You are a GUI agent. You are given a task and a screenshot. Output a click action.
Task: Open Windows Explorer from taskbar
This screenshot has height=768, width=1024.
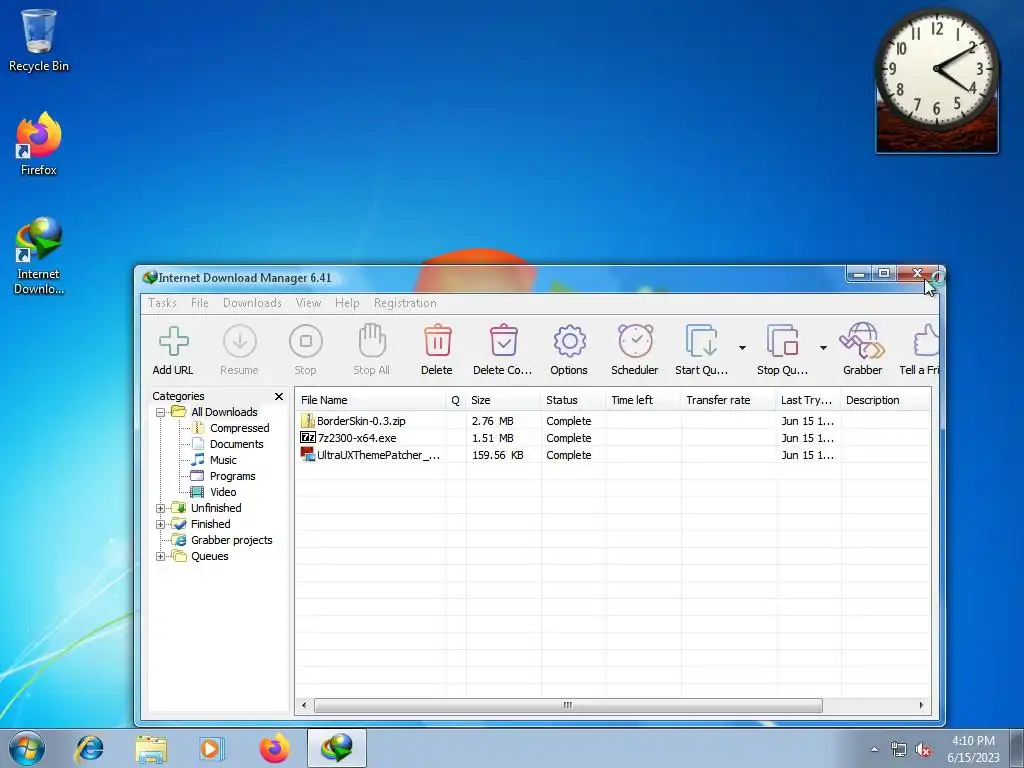click(x=151, y=749)
